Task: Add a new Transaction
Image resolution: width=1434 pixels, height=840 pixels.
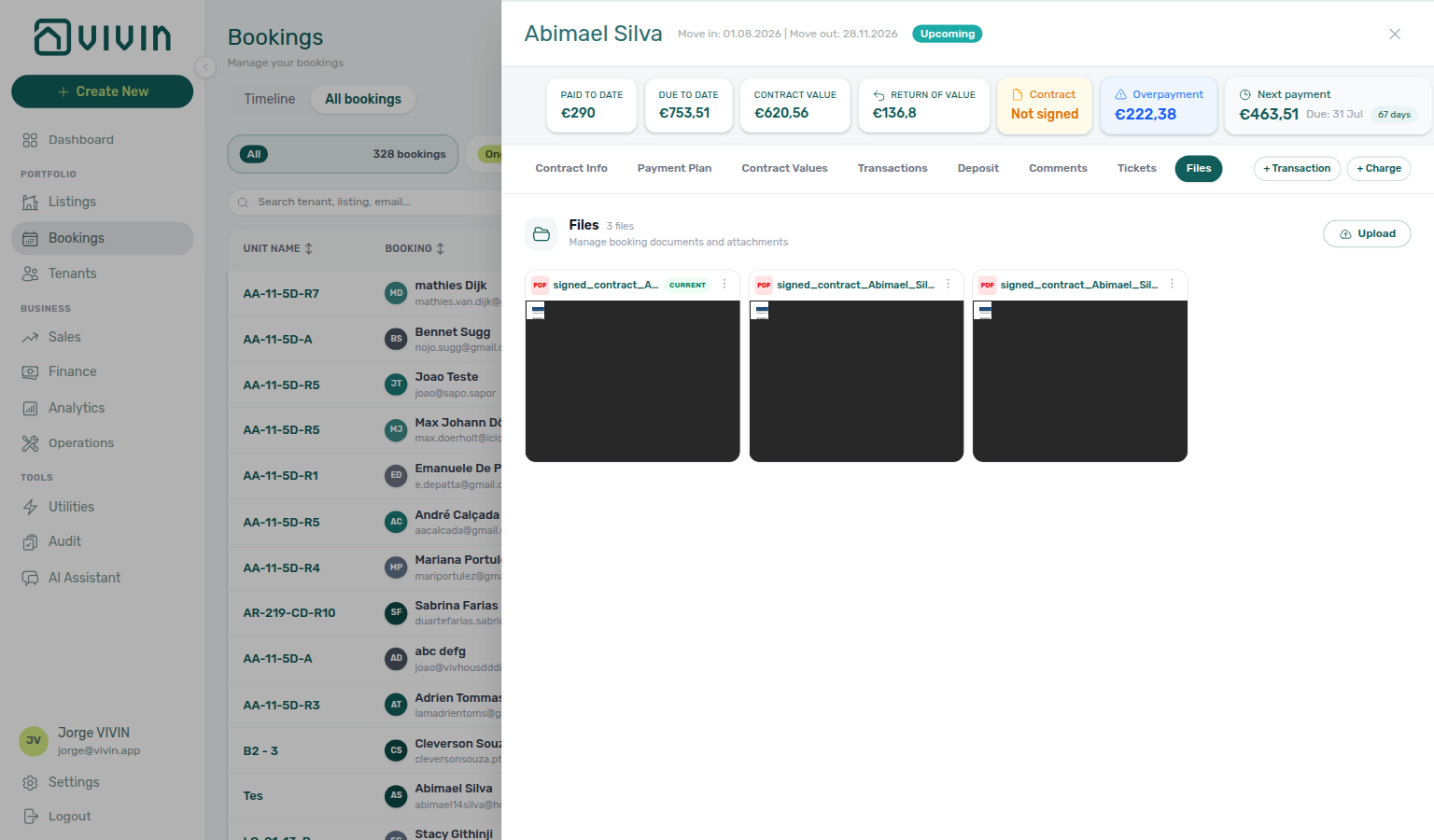Action: pyautogui.click(x=1297, y=169)
